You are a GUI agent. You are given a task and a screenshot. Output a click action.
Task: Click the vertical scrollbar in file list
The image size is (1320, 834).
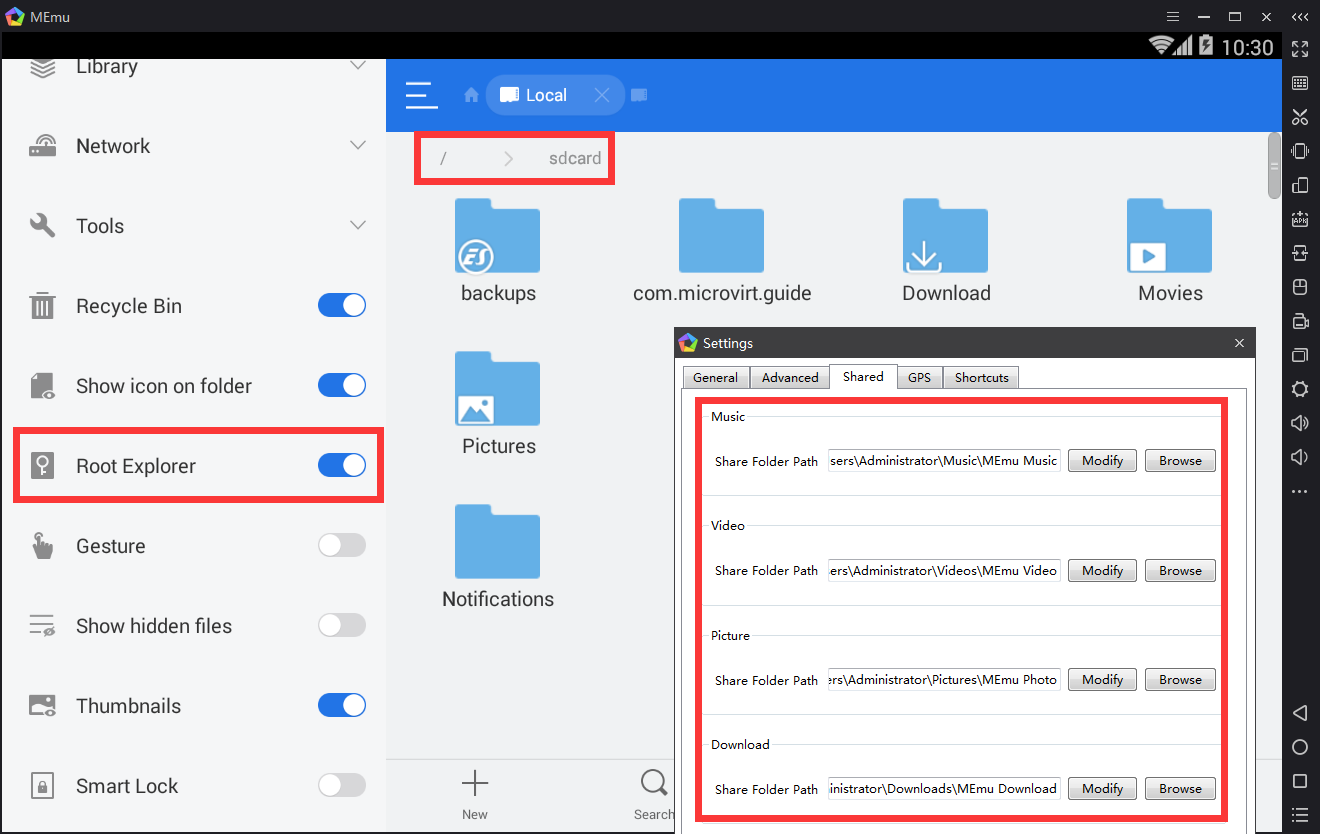click(1274, 165)
